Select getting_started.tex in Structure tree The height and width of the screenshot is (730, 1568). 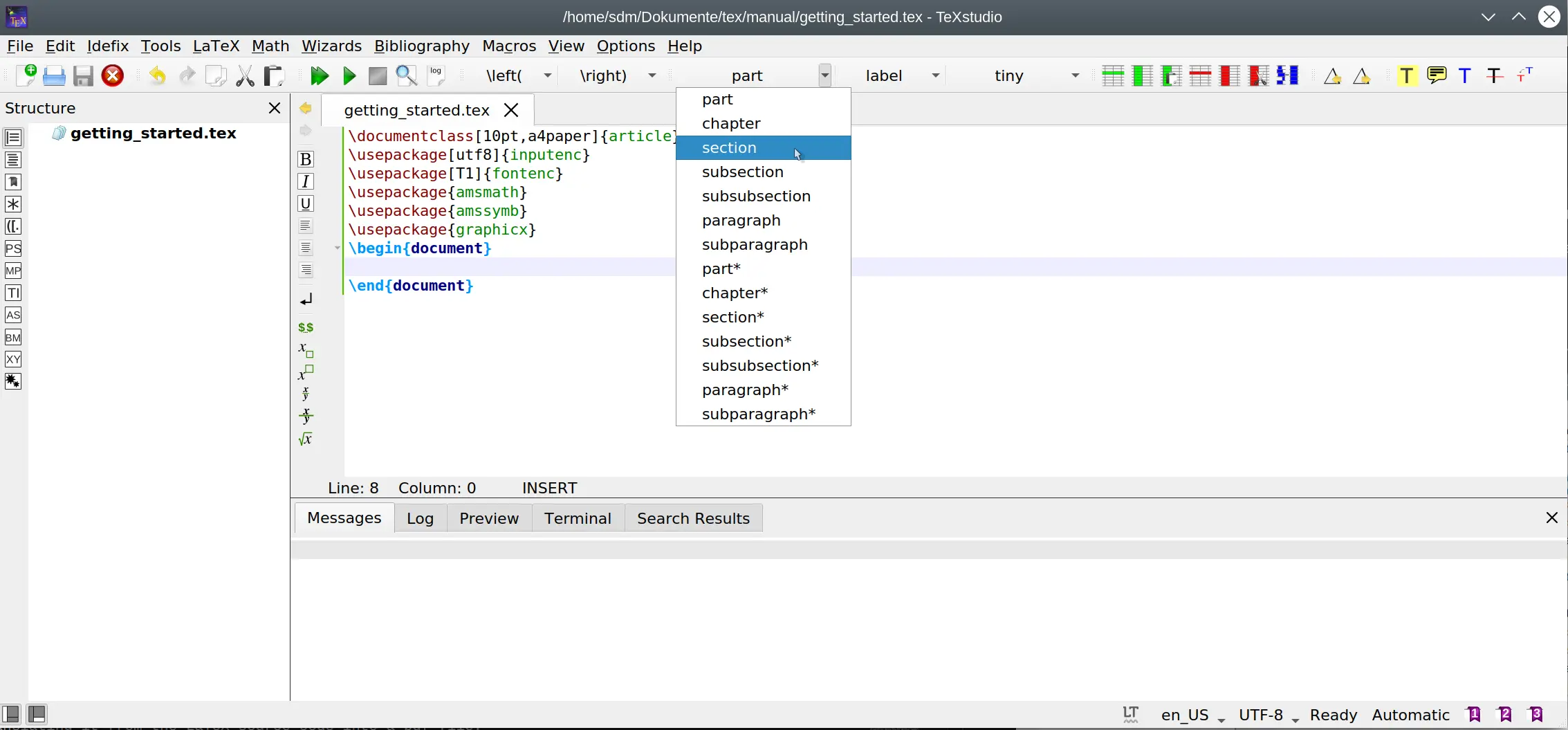click(x=153, y=133)
